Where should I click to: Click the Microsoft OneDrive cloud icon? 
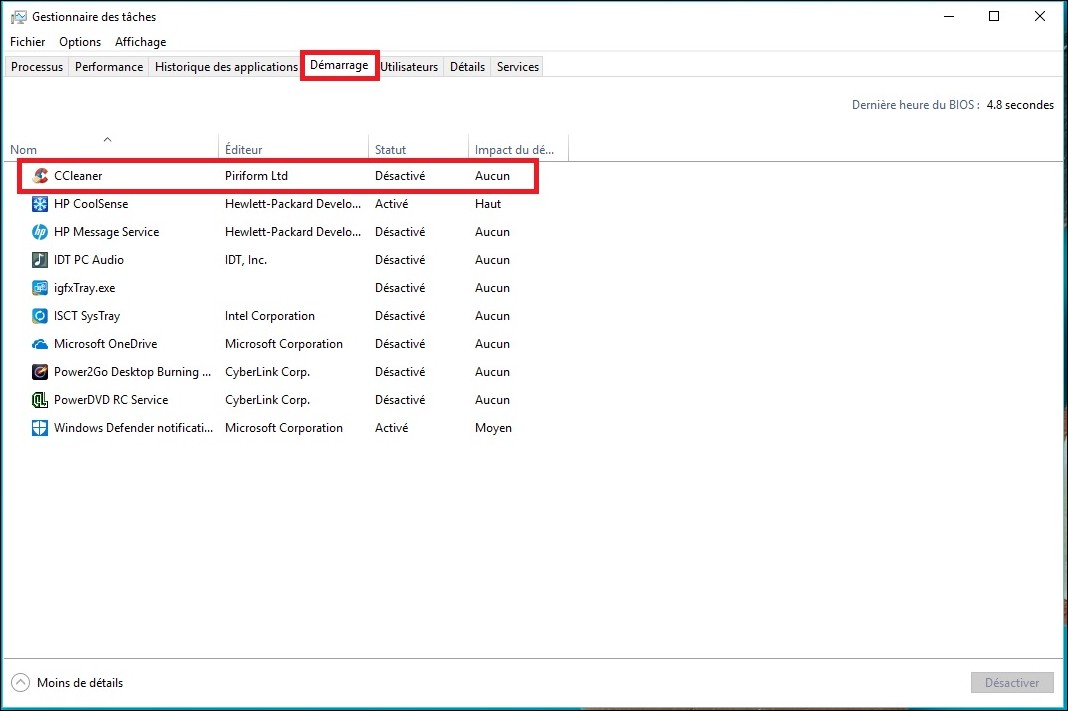40,343
